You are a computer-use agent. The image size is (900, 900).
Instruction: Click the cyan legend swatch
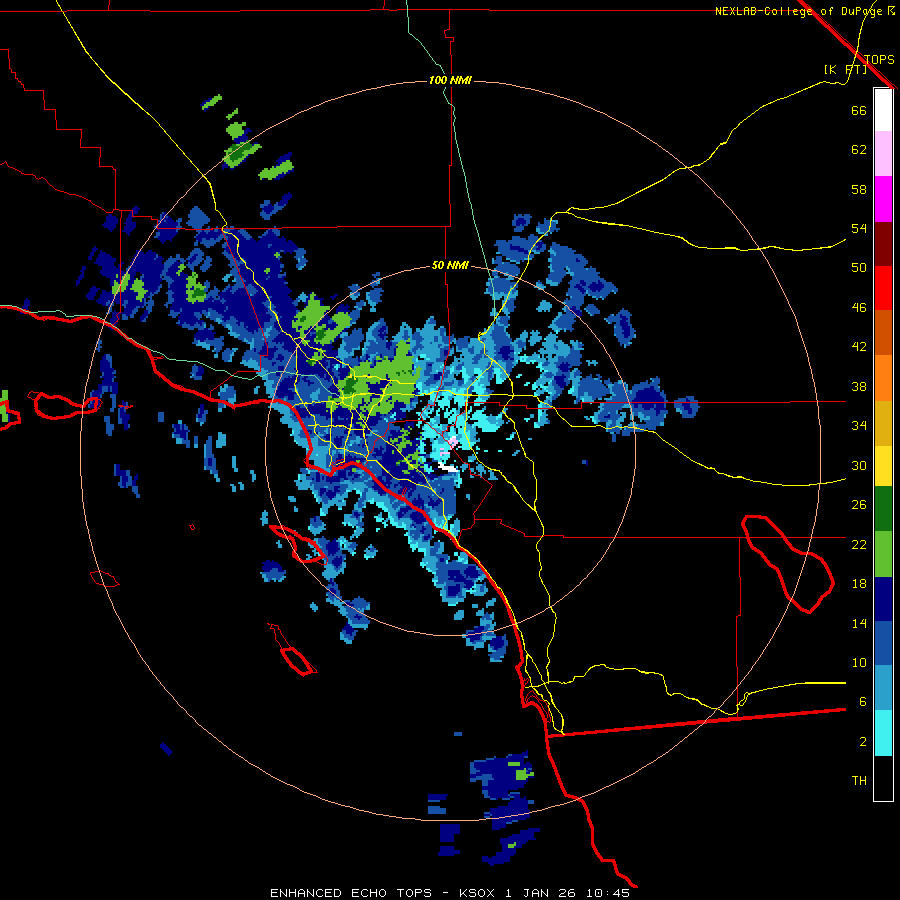(x=883, y=733)
